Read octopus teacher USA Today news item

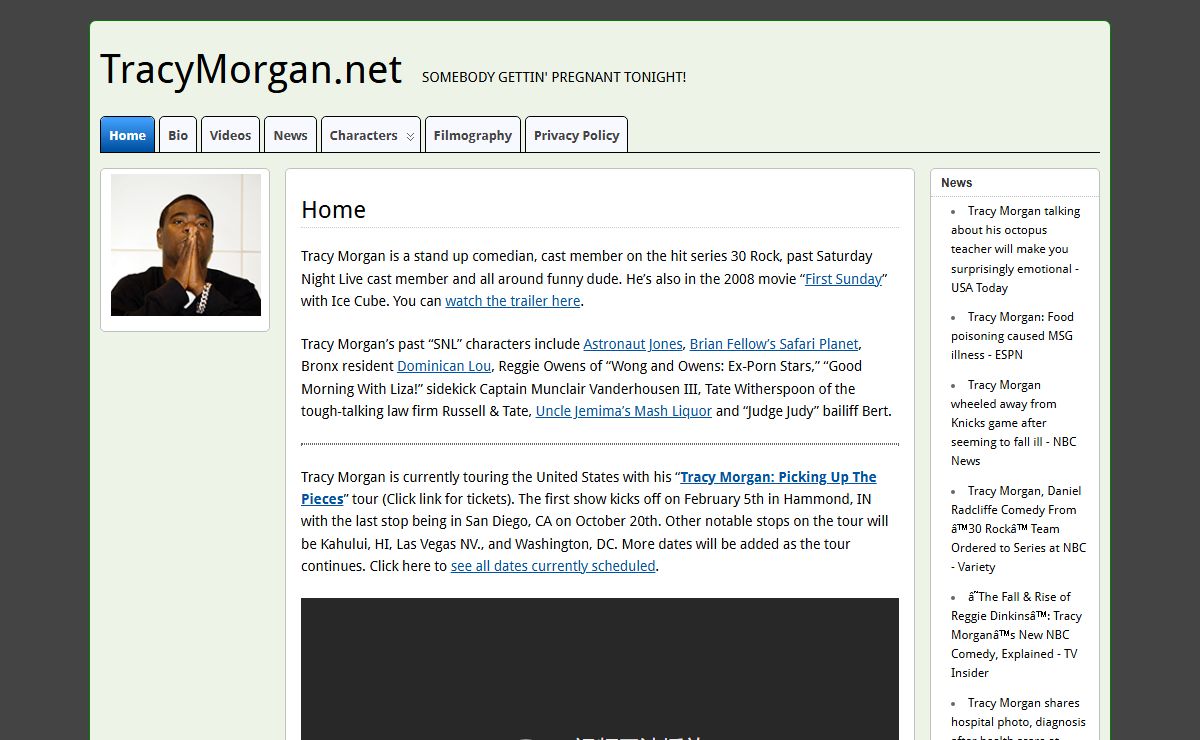pos(1016,249)
